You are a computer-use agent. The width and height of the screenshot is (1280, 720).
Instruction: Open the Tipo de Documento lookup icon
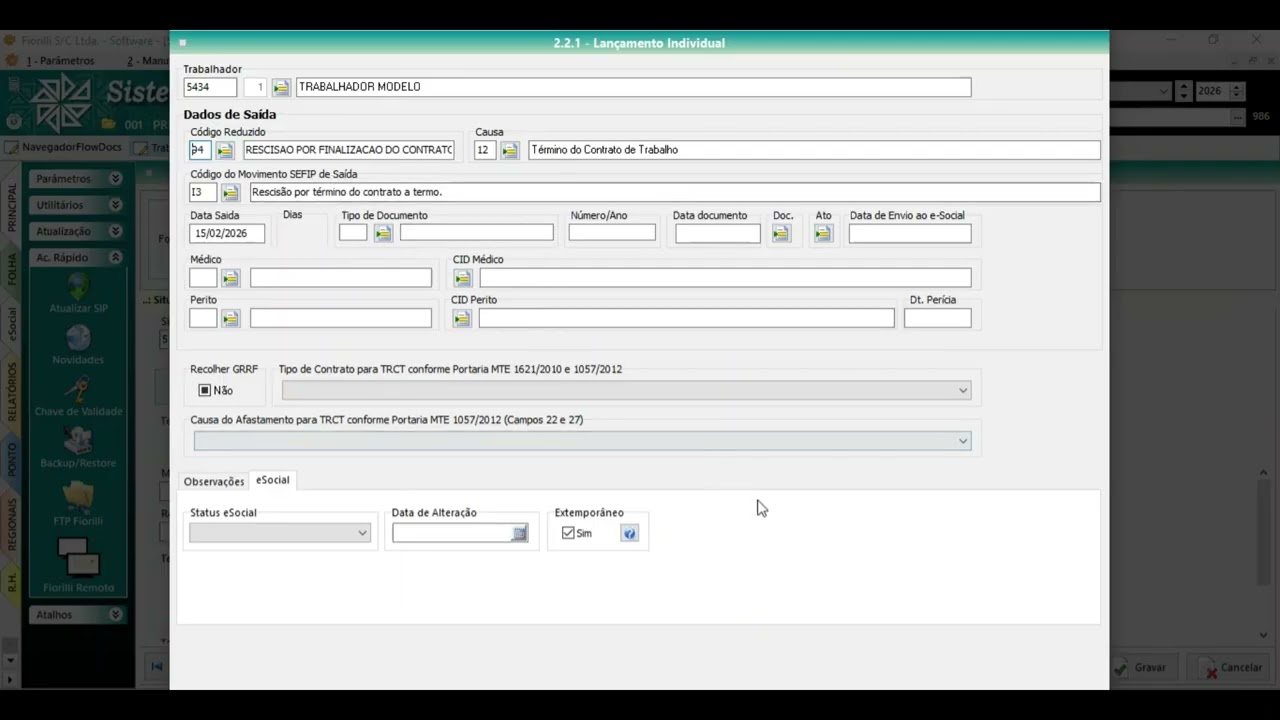click(383, 233)
